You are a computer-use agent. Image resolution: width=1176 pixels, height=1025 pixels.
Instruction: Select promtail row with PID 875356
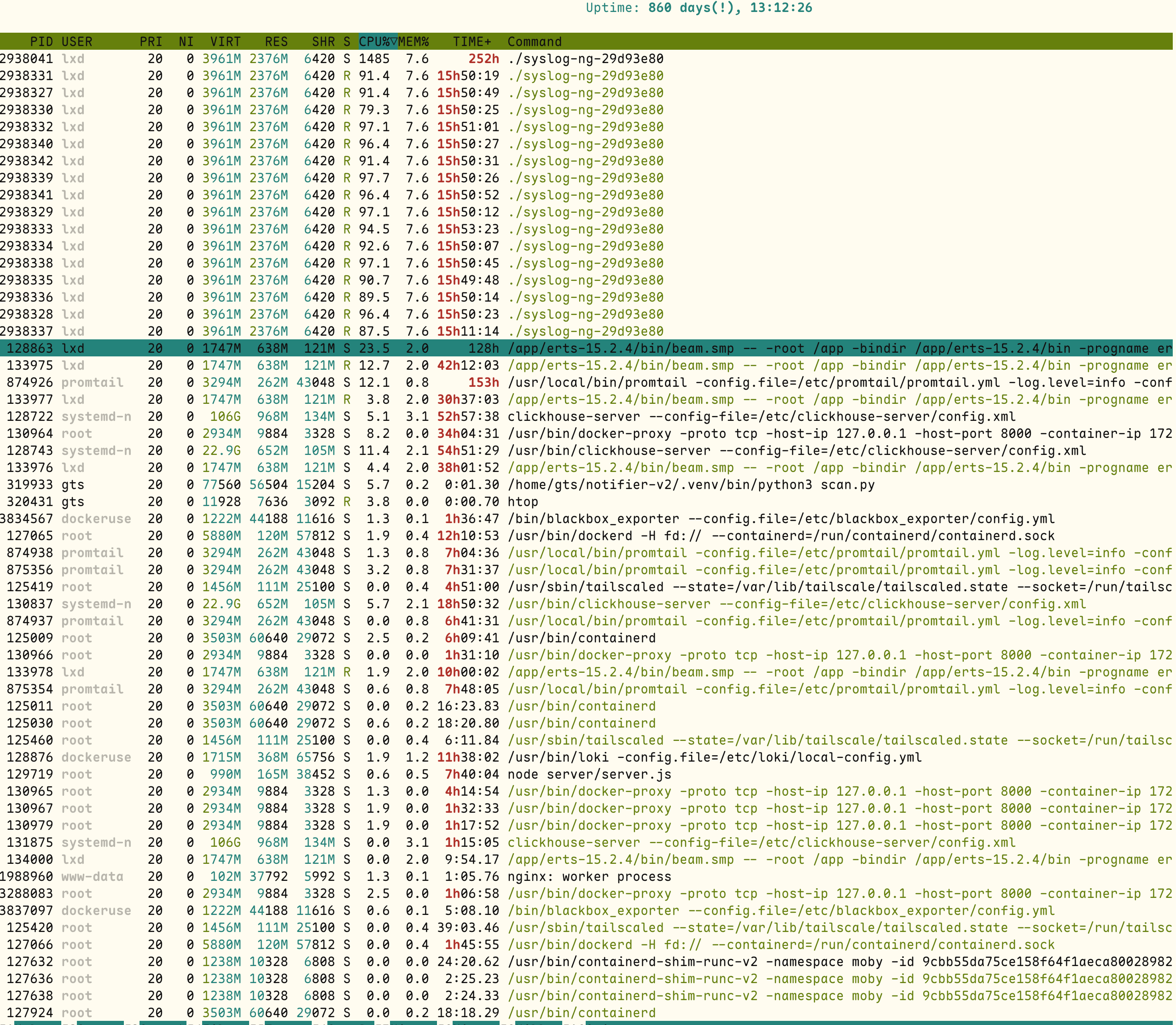tap(586, 570)
